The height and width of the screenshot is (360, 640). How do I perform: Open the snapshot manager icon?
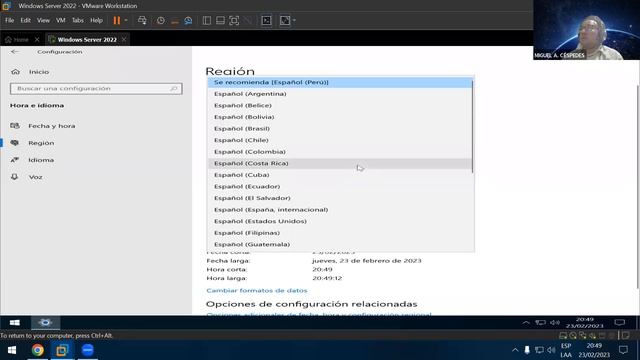[188, 20]
